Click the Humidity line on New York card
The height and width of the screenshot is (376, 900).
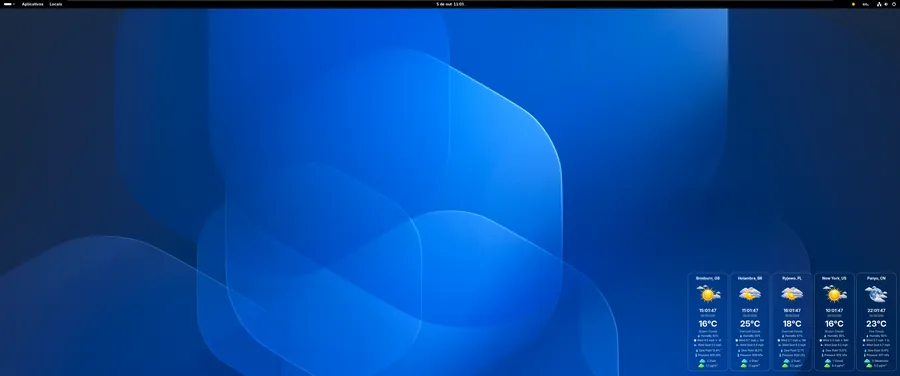(834, 336)
